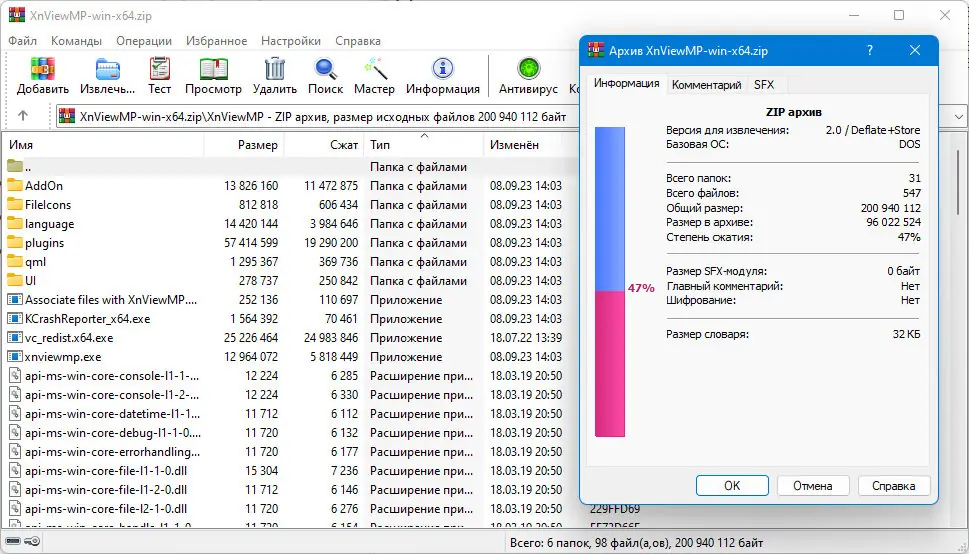Screen dimensions: 969x554
Task: Open the Поиск (Find) magnifier tool
Action: pos(325,68)
